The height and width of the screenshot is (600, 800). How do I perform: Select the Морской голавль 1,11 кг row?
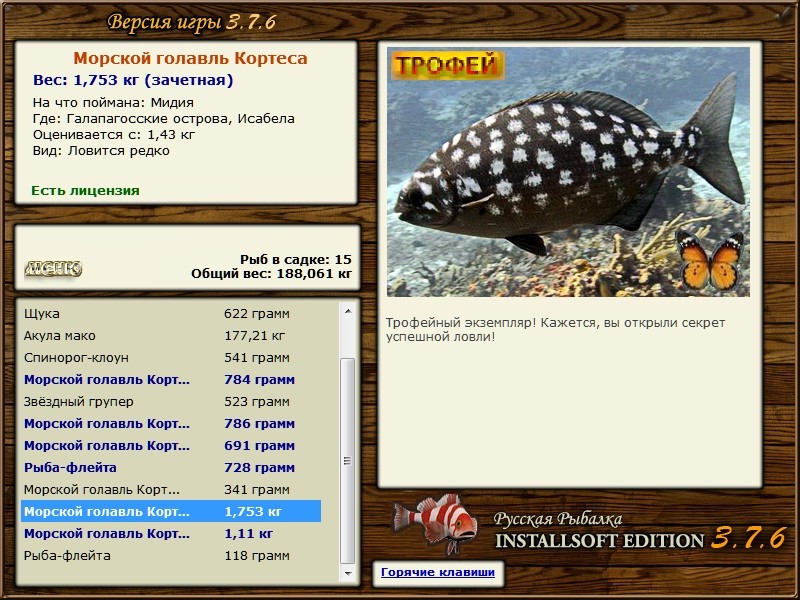tap(171, 533)
